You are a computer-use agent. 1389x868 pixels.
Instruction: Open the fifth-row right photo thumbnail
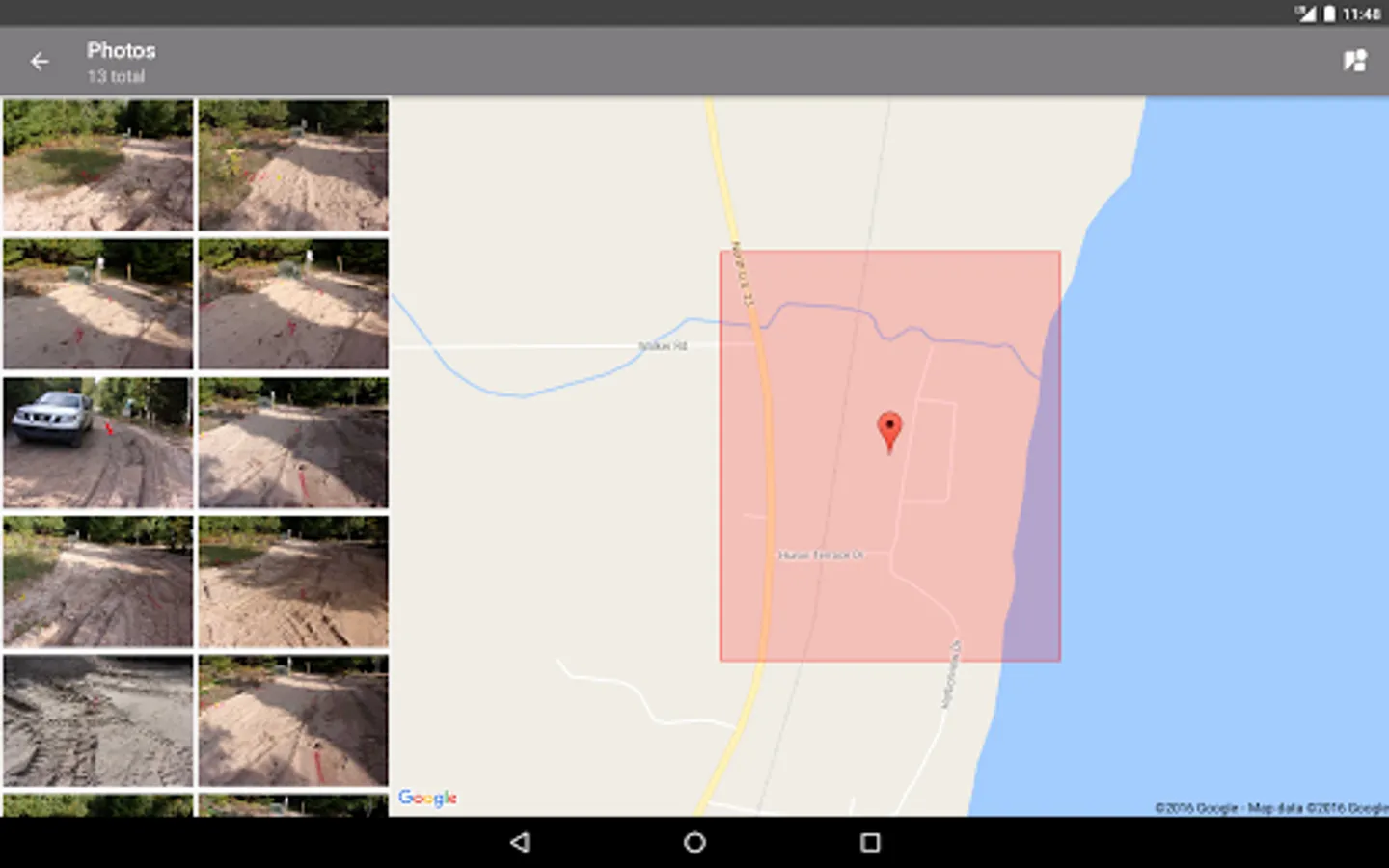coord(293,720)
